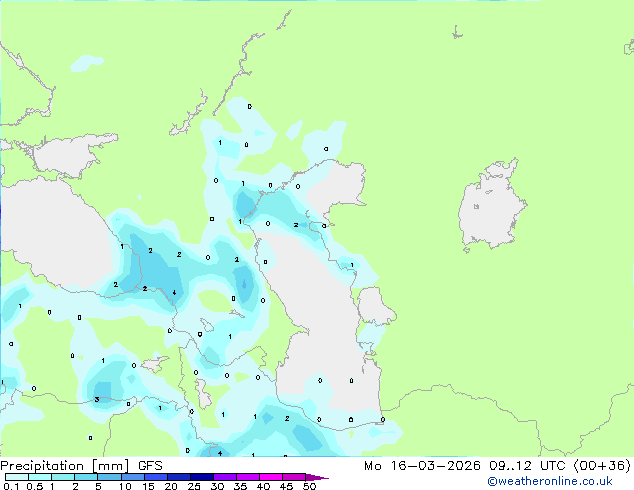Click the 'GFS' model label

click(x=150, y=466)
